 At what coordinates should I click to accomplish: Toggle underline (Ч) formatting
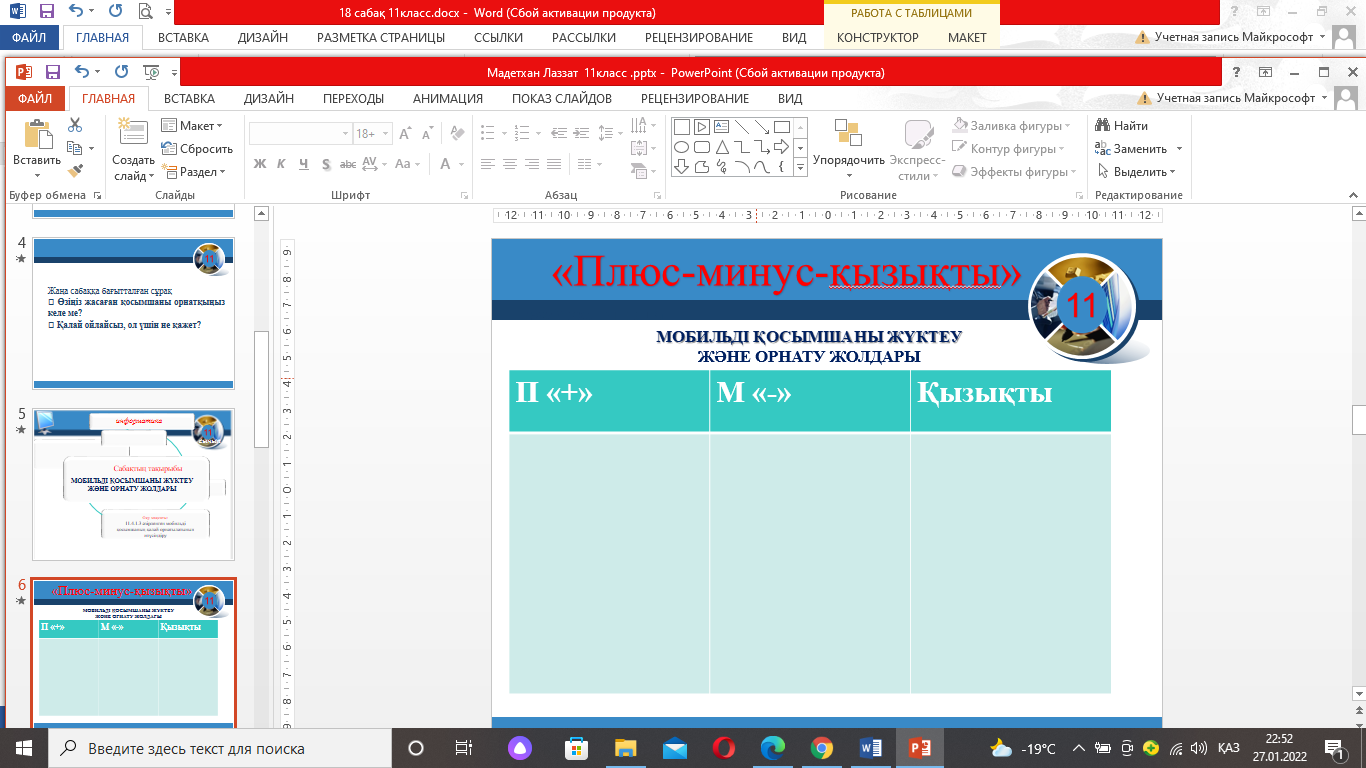302,164
